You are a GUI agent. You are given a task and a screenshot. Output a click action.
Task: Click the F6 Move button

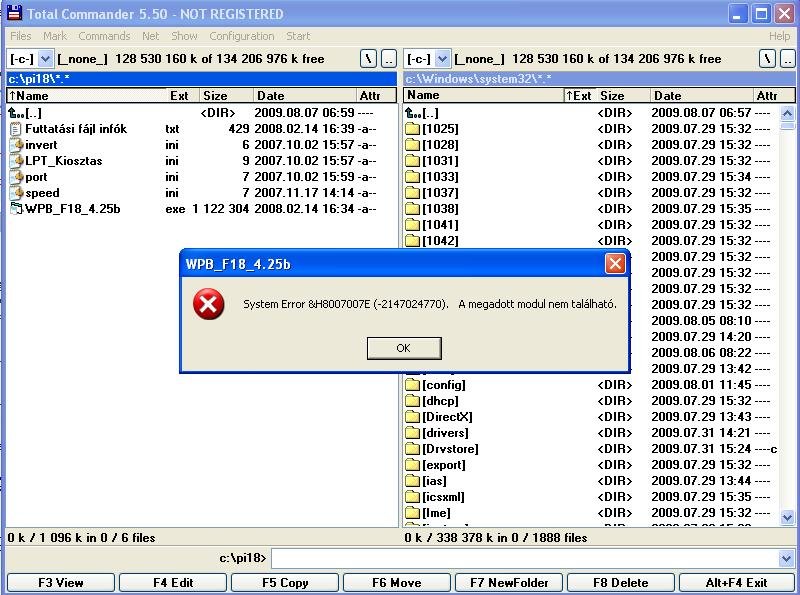(x=397, y=583)
